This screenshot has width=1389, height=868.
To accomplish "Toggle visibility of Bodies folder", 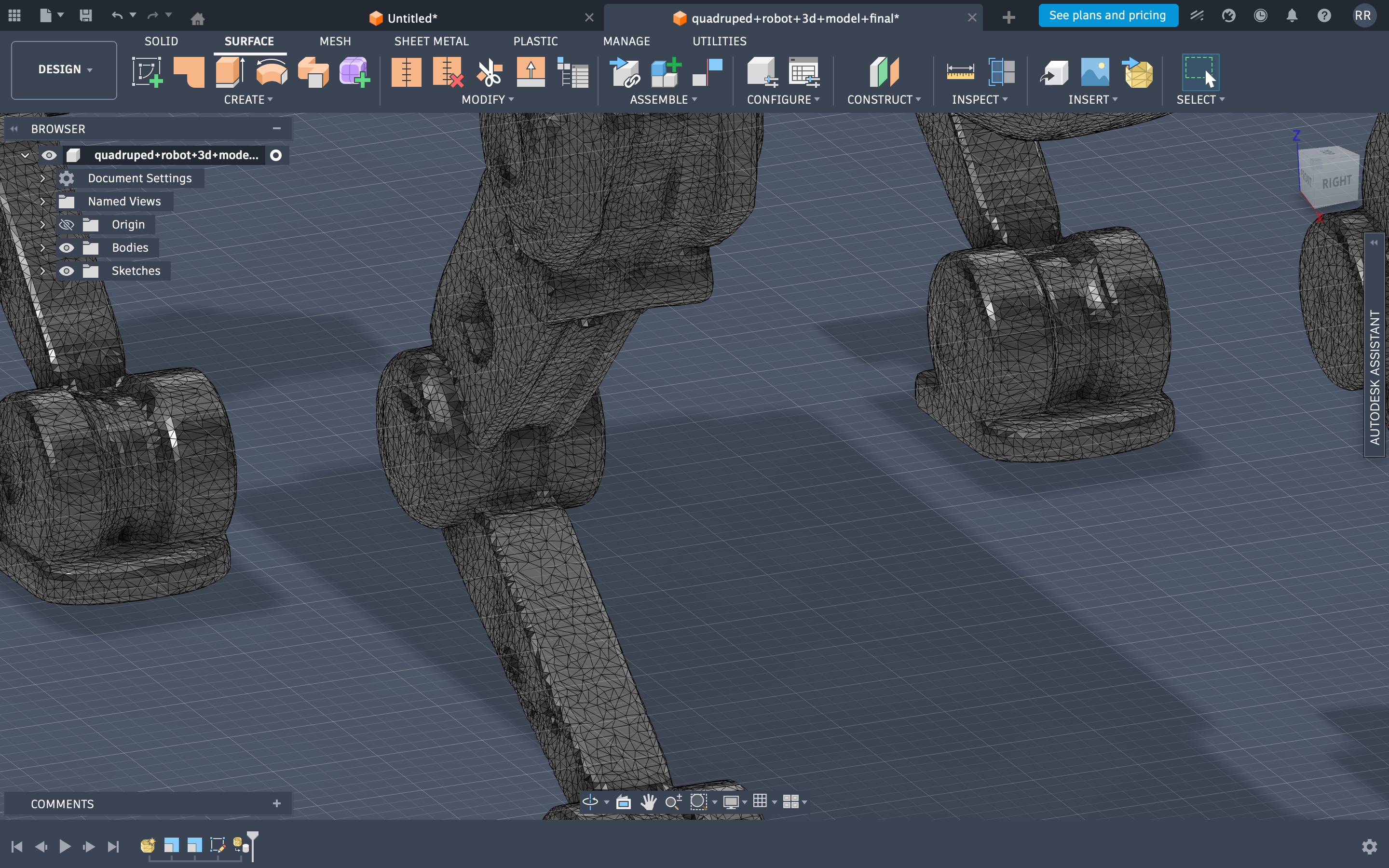I will [x=67, y=247].
